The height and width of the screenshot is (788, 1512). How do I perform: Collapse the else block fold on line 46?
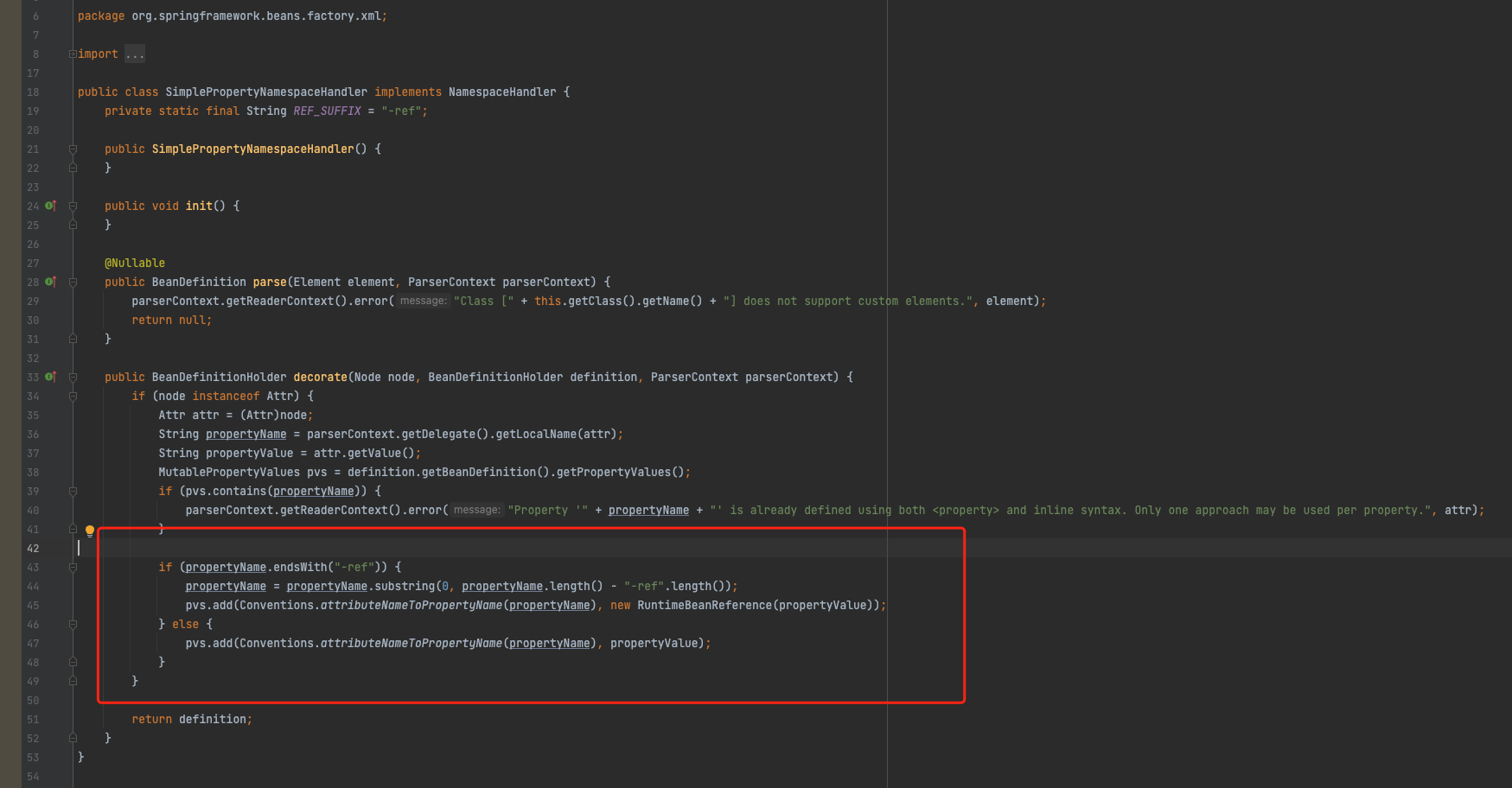pos(73,624)
